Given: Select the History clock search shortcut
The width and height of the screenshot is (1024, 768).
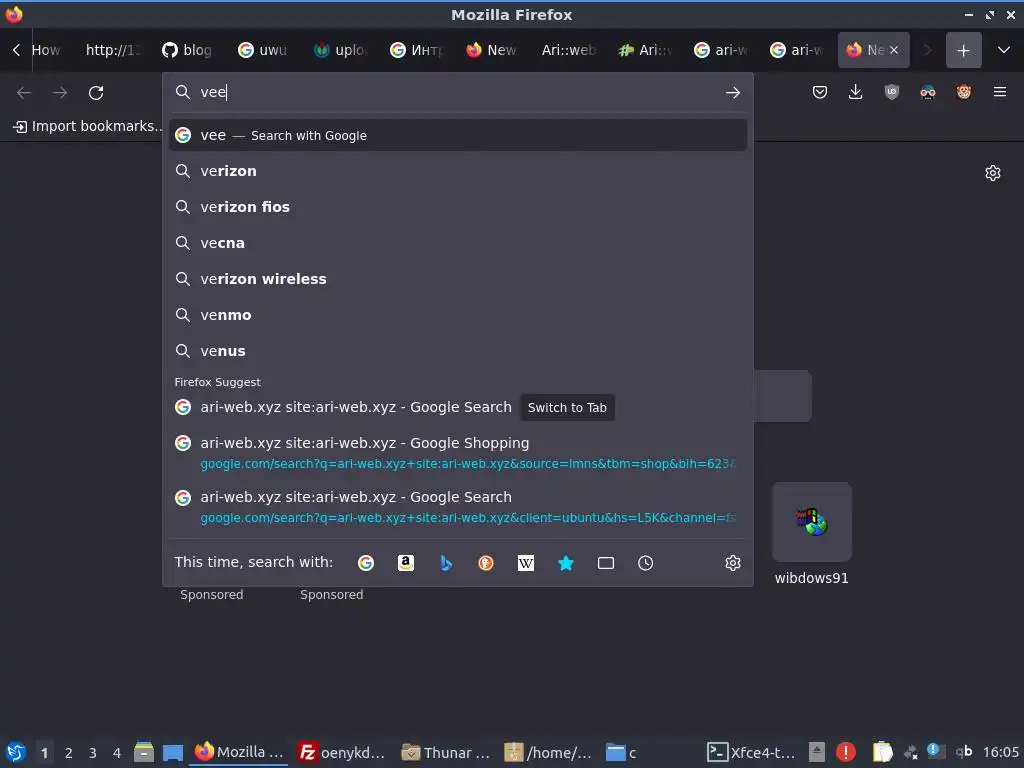Looking at the screenshot, I should (x=645, y=563).
